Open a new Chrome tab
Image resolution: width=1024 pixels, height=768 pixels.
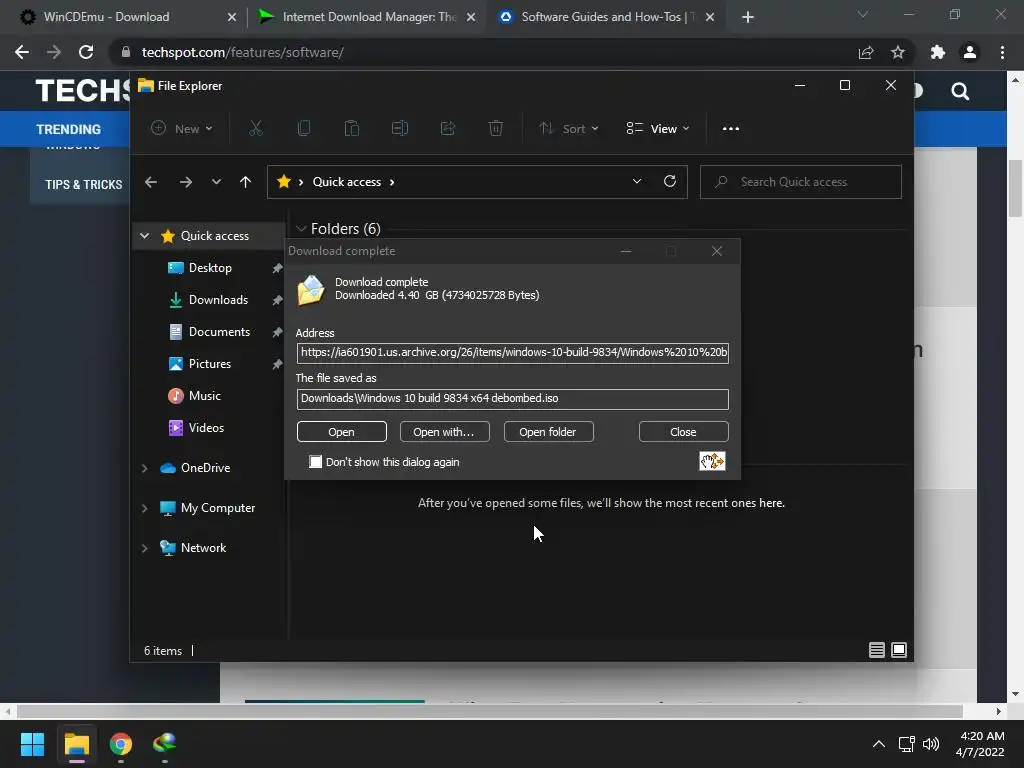[x=748, y=17]
